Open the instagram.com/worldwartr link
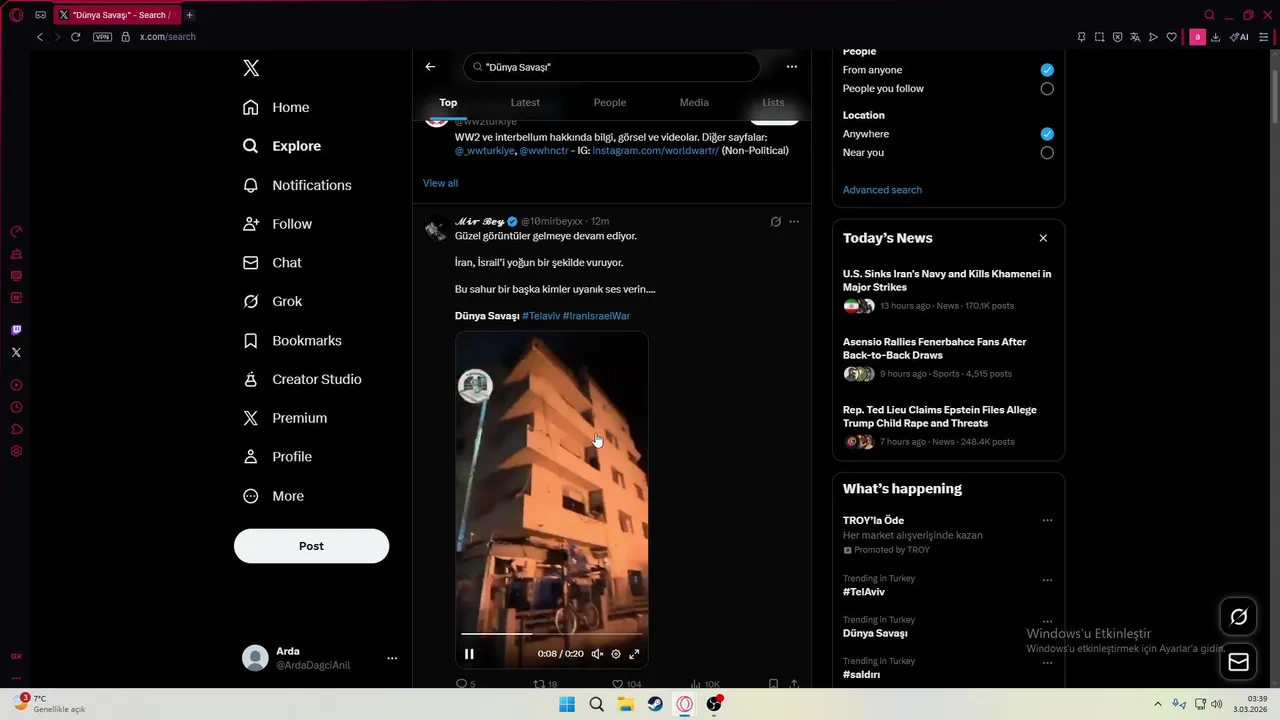Screen dimensions: 1280x720 pyautogui.click(x=655, y=150)
